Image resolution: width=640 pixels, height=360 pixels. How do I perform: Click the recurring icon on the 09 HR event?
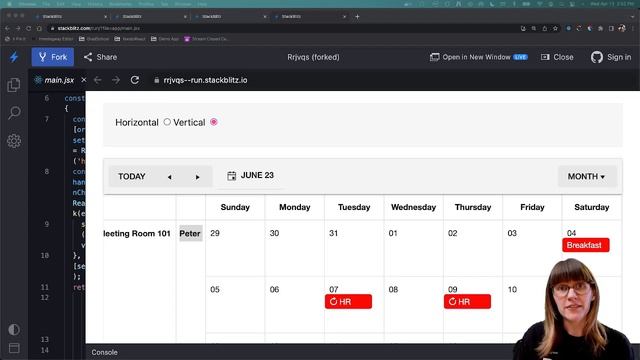(x=452, y=302)
